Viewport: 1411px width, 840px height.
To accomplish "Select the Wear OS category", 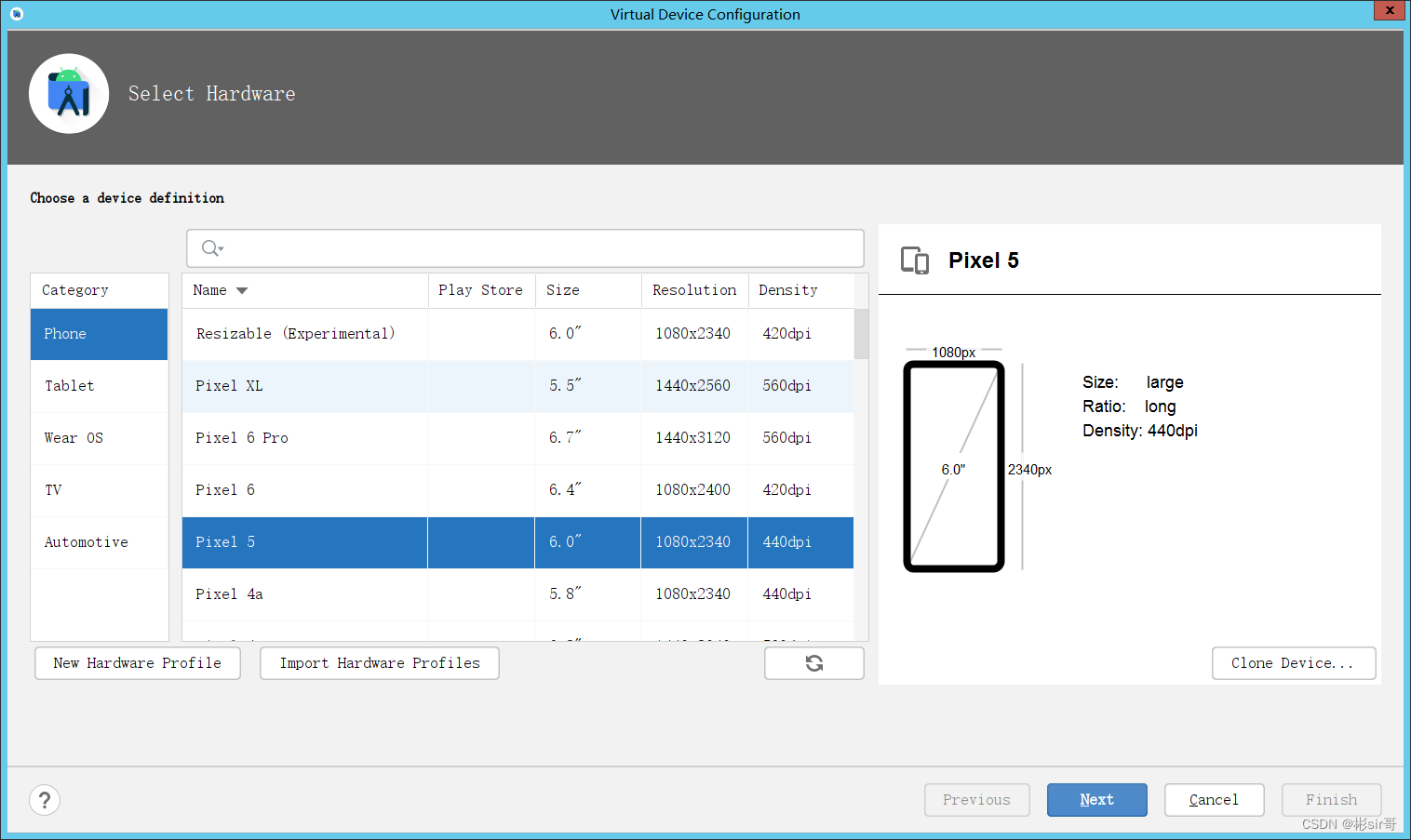I will pyautogui.click(x=100, y=438).
